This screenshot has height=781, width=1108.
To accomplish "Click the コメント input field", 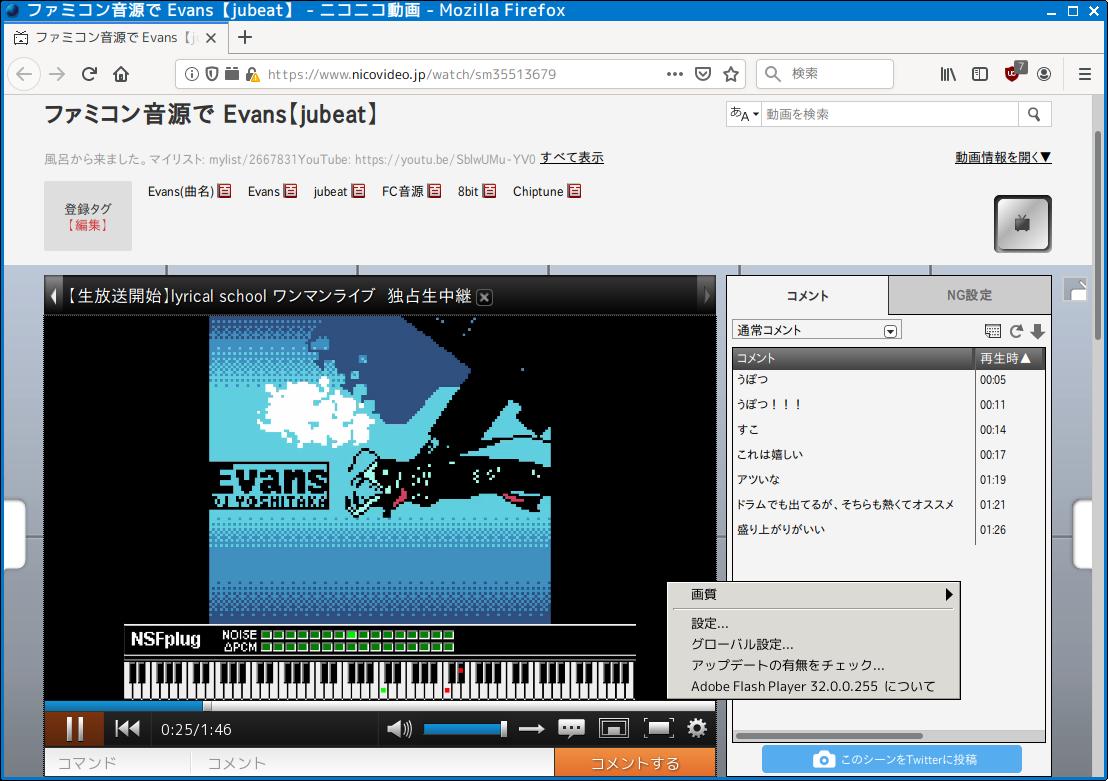I will pos(372,763).
